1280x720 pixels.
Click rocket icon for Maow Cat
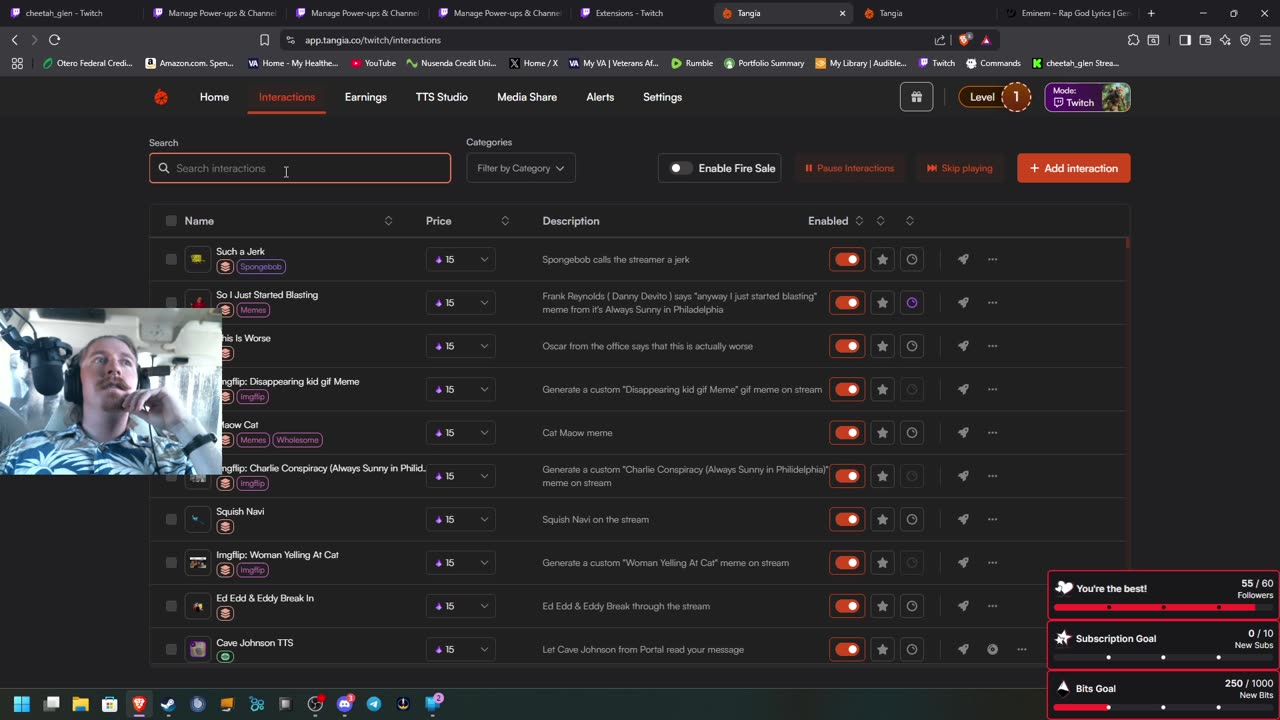point(963,433)
